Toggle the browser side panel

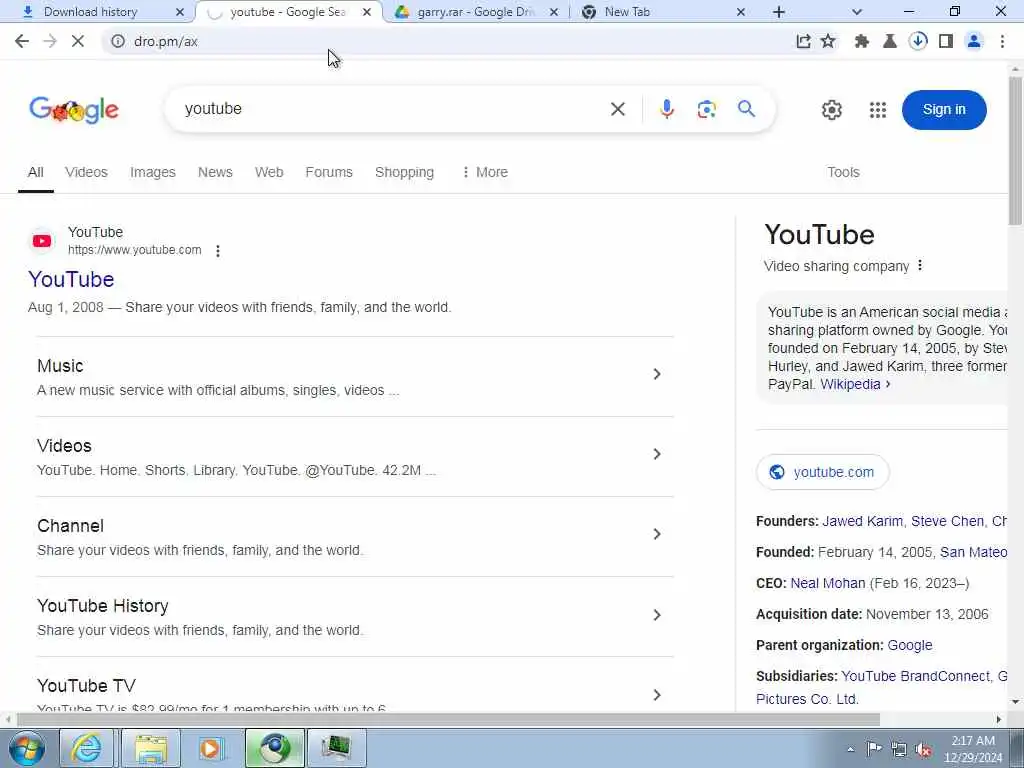pyautogui.click(x=946, y=41)
